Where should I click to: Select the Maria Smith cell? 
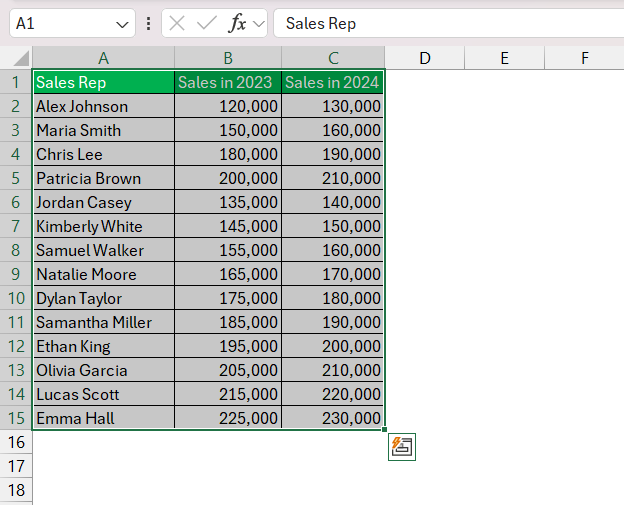click(103, 130)
